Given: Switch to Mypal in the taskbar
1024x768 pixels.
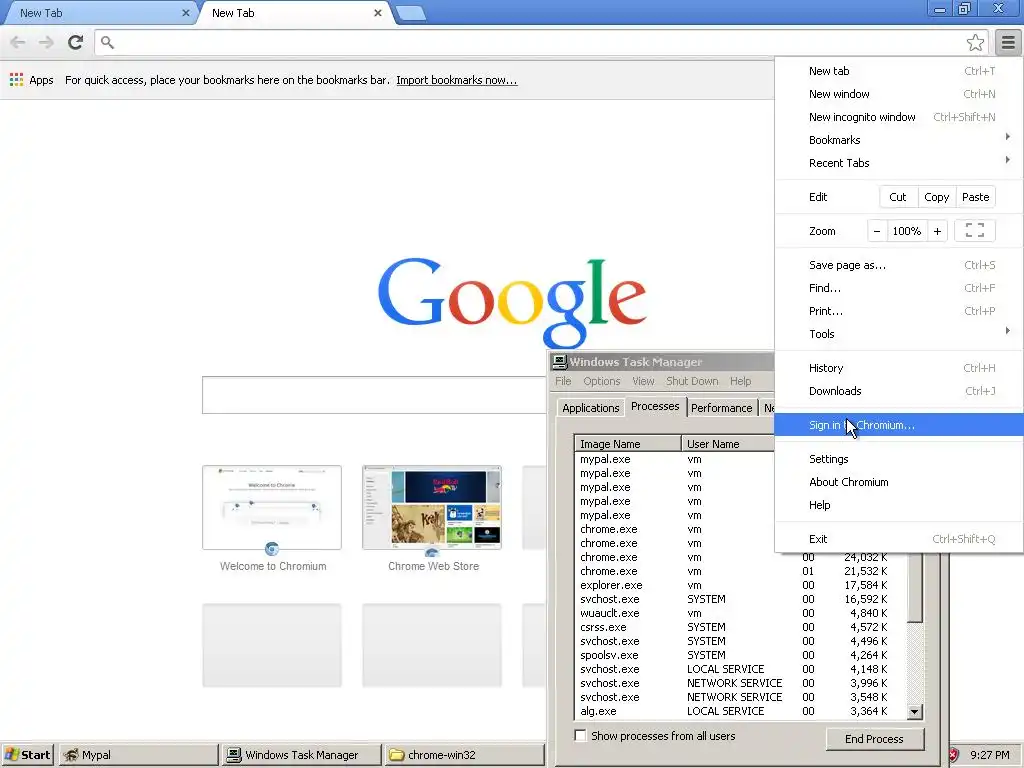Looking at the screenshot, I should point(138,755).
